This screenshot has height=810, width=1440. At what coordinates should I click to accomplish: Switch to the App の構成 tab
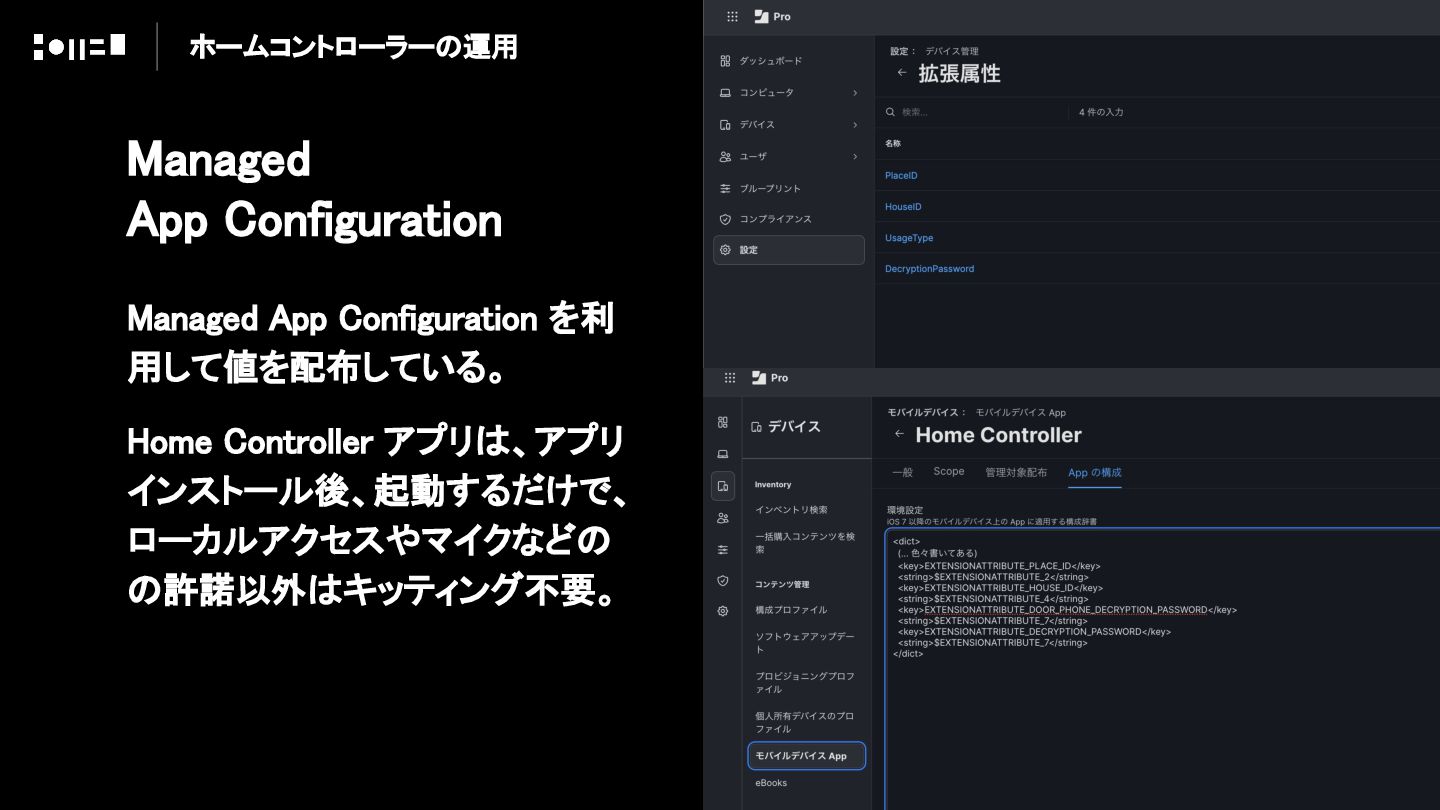click(1095, 472)
